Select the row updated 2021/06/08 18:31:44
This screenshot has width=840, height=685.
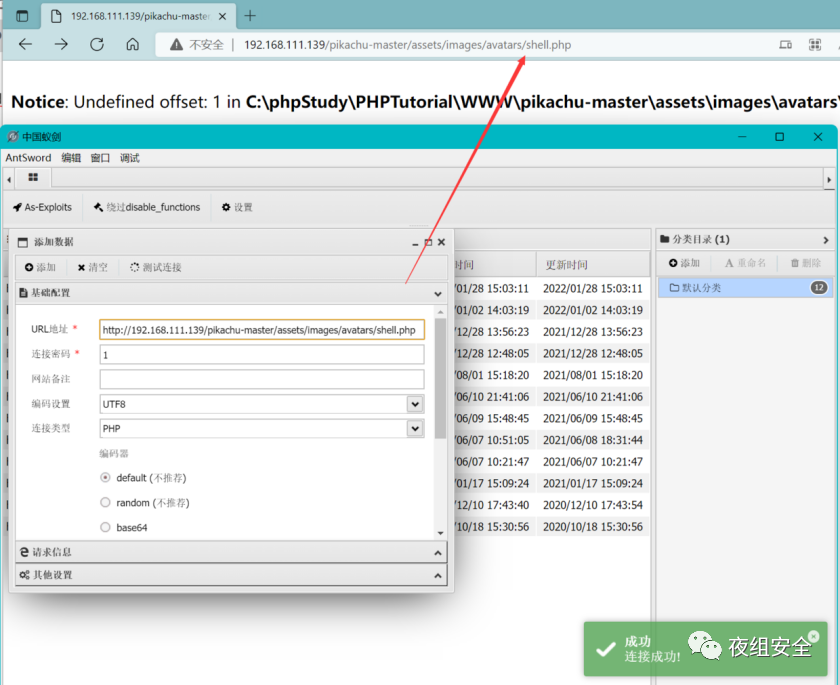pos(551,440)
